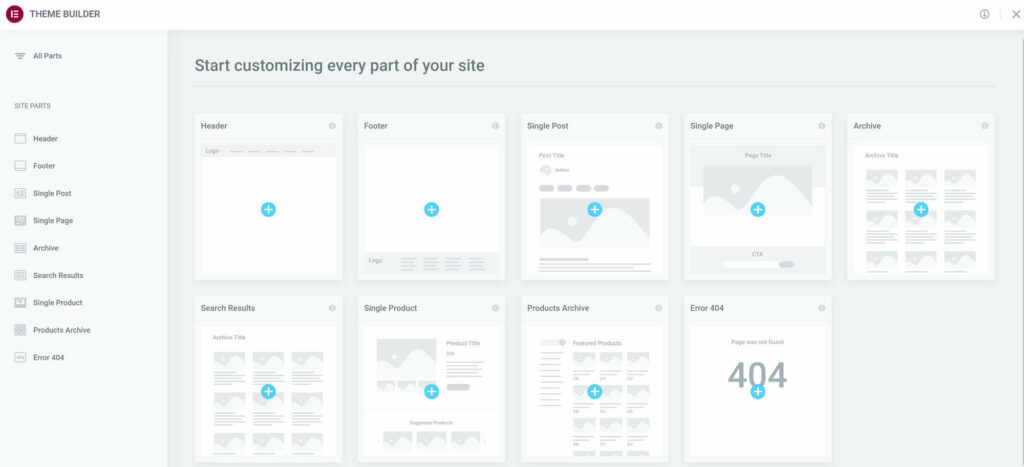Click the Search Results card title

coord(228,308)
